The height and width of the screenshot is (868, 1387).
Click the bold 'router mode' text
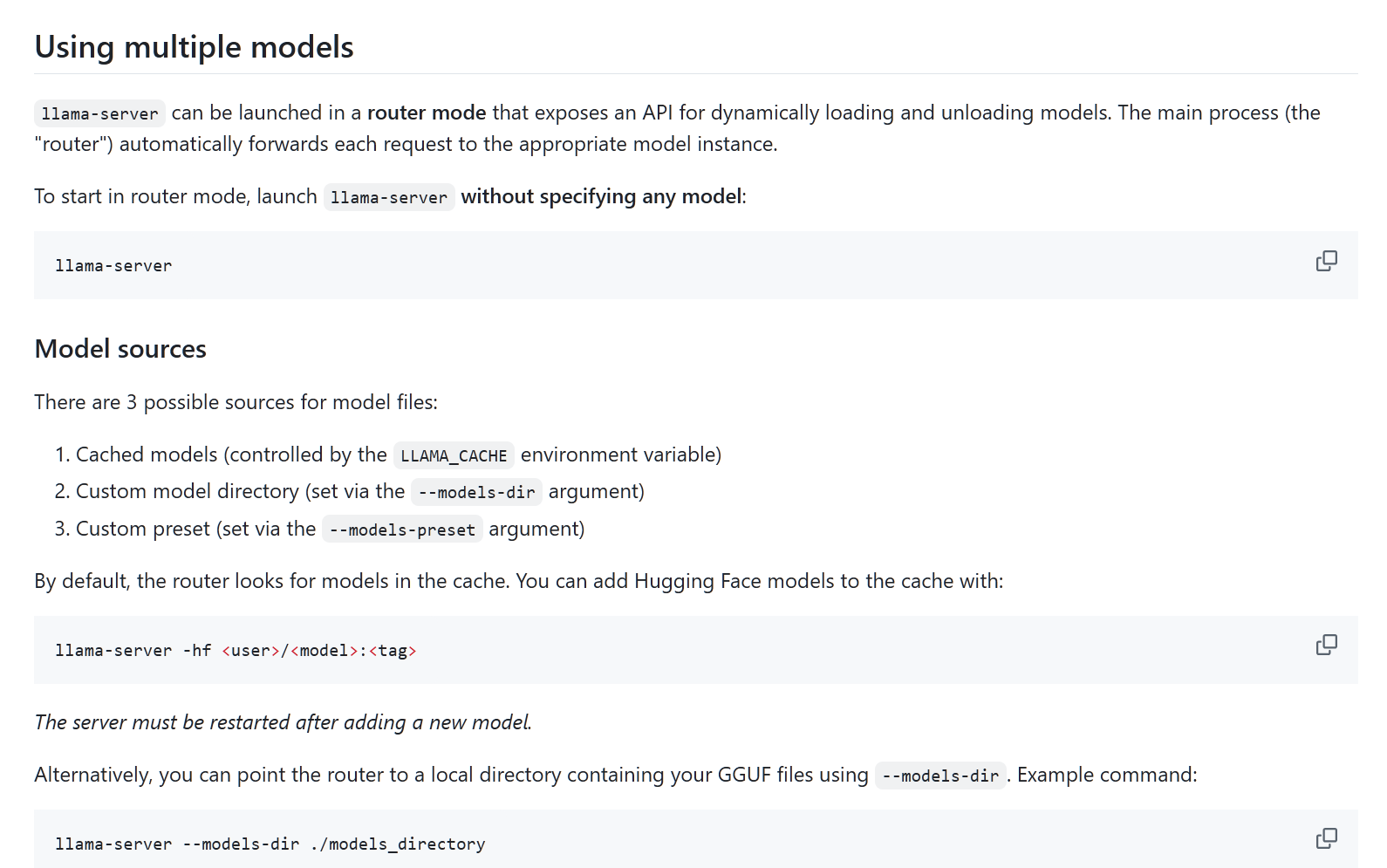(x=427, y=113)
